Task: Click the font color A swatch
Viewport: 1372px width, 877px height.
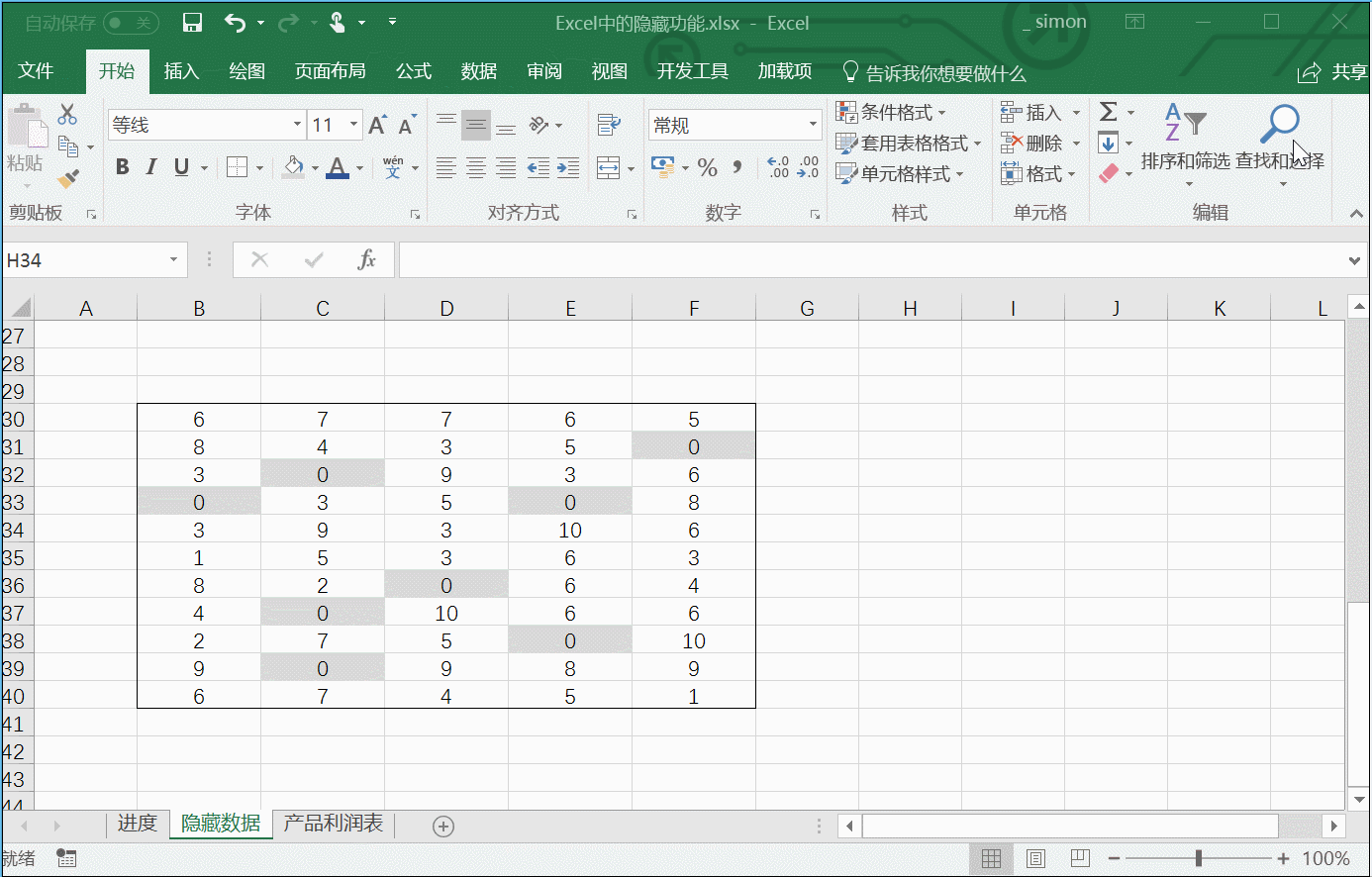Action: coord(338,167)
